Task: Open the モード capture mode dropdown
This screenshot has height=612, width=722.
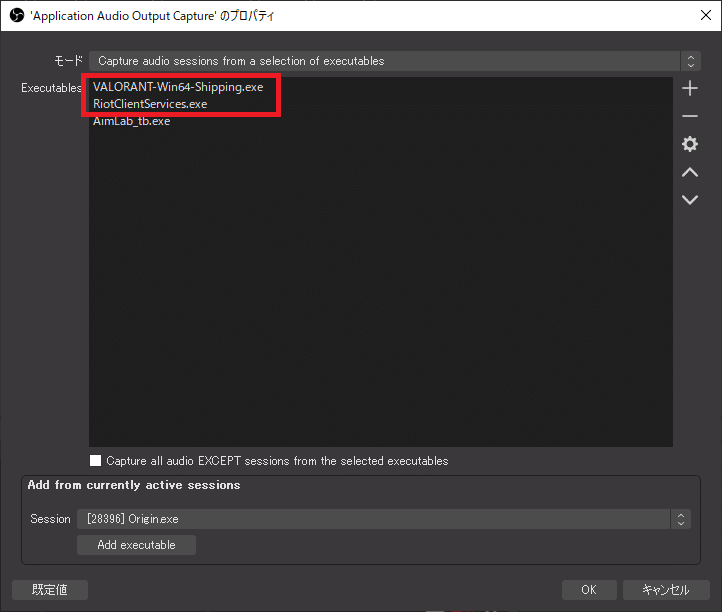Action: (395, 61)
